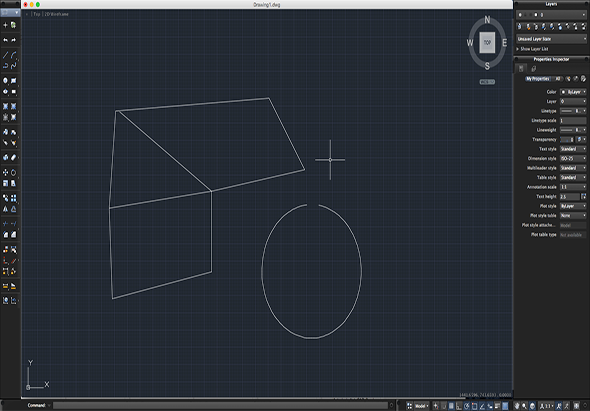Select the Fillet tool
The height and width of the screenshot is (411, 590).
tap(5, 234)
